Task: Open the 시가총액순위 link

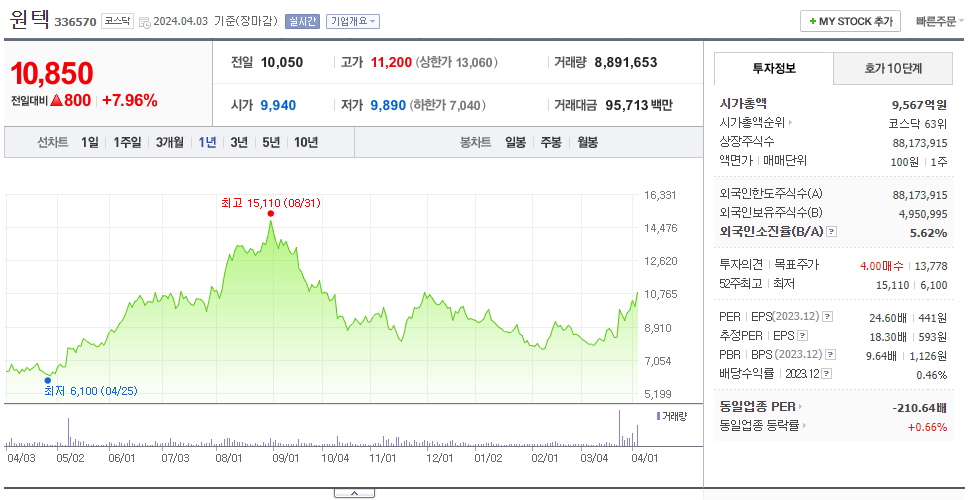Action: point(752,123)
